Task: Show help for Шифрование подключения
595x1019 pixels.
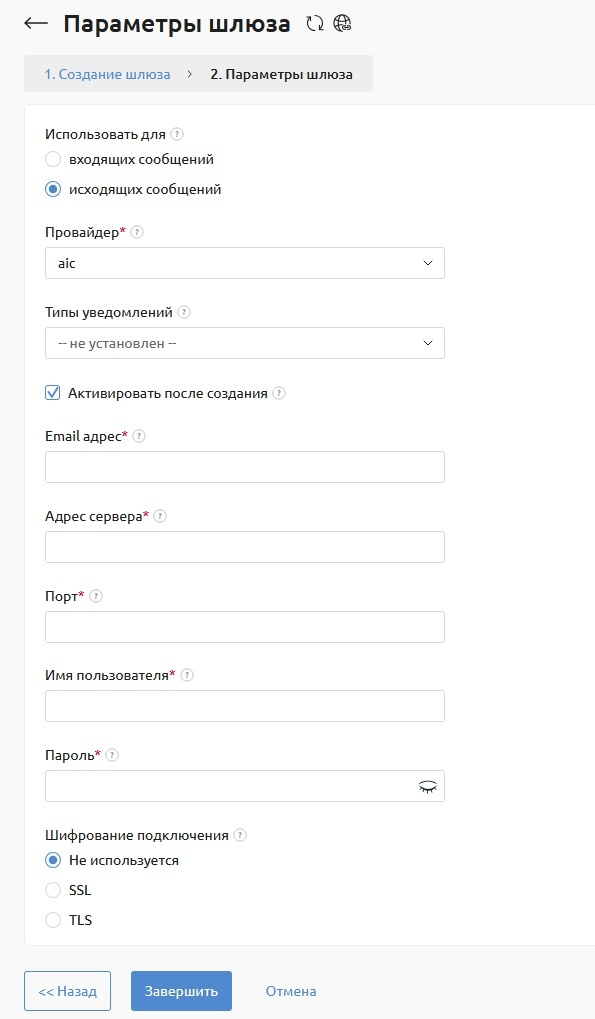Action: click(x=240, y=835)
